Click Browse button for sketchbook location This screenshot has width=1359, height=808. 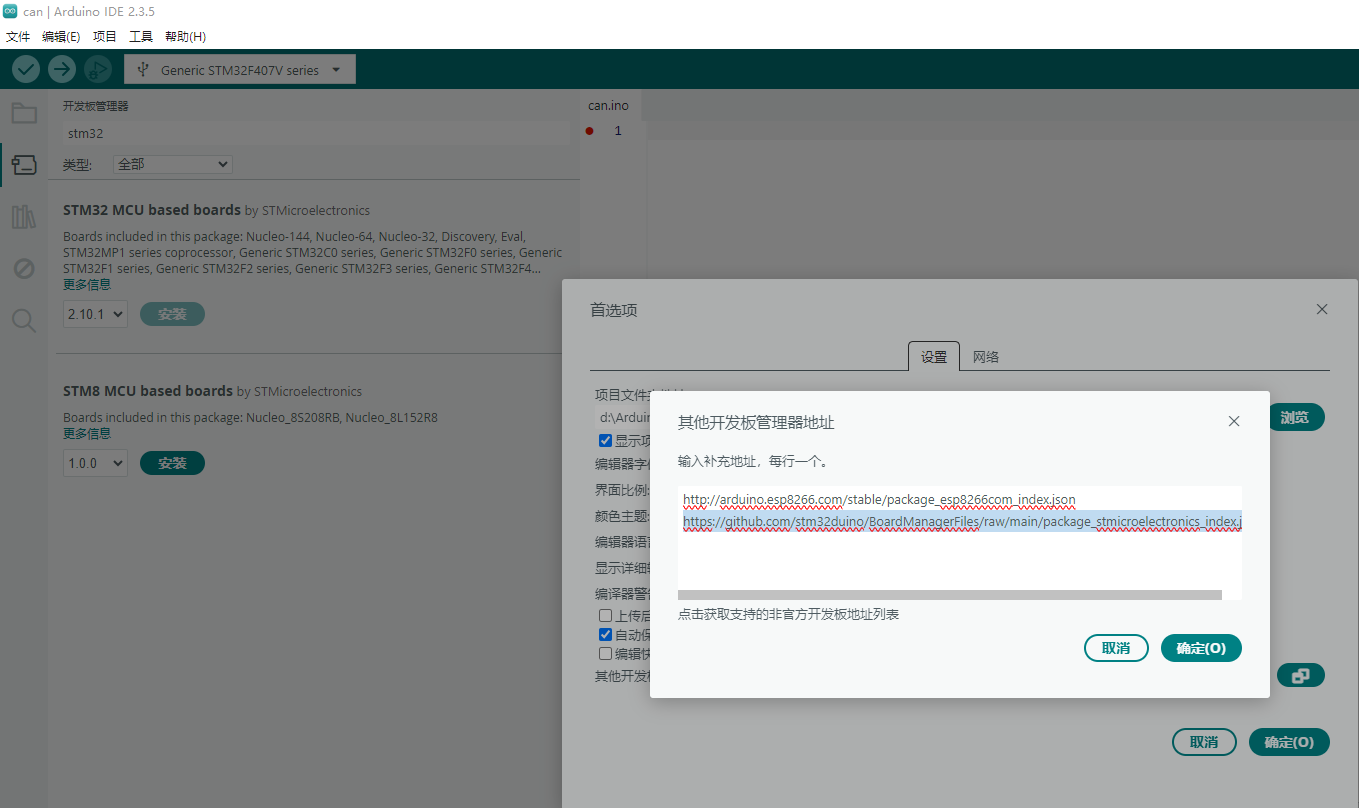(1296, 418)
